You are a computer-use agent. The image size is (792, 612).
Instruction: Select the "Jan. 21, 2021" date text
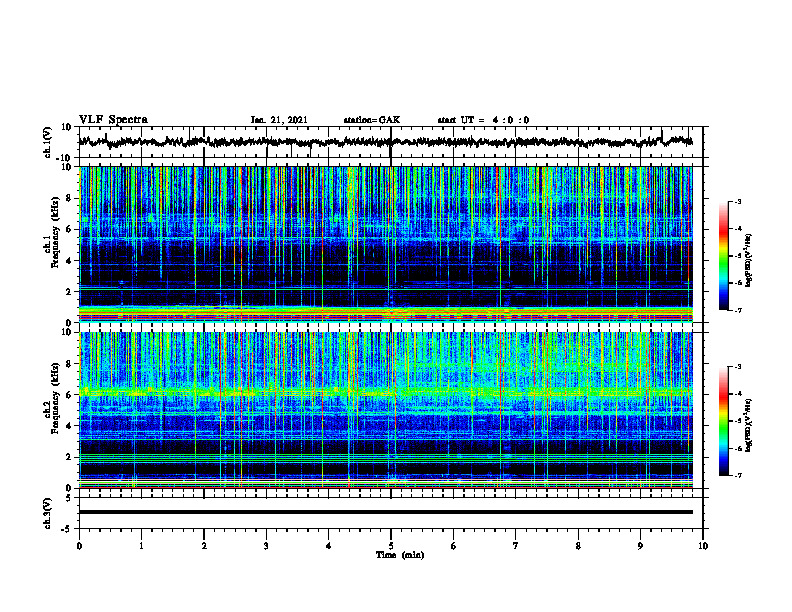tap(279, 120)
